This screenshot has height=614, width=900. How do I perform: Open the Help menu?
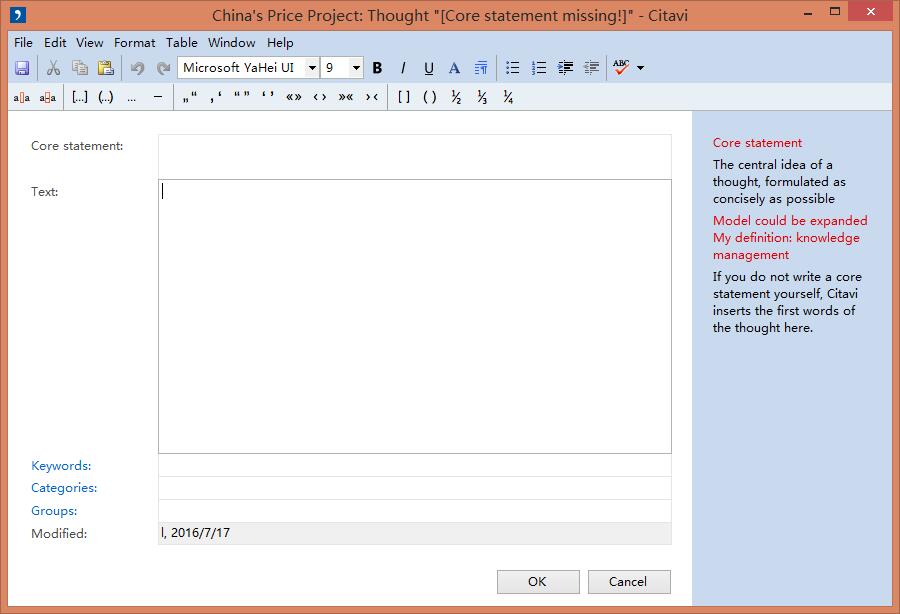[x=280, y=42]
